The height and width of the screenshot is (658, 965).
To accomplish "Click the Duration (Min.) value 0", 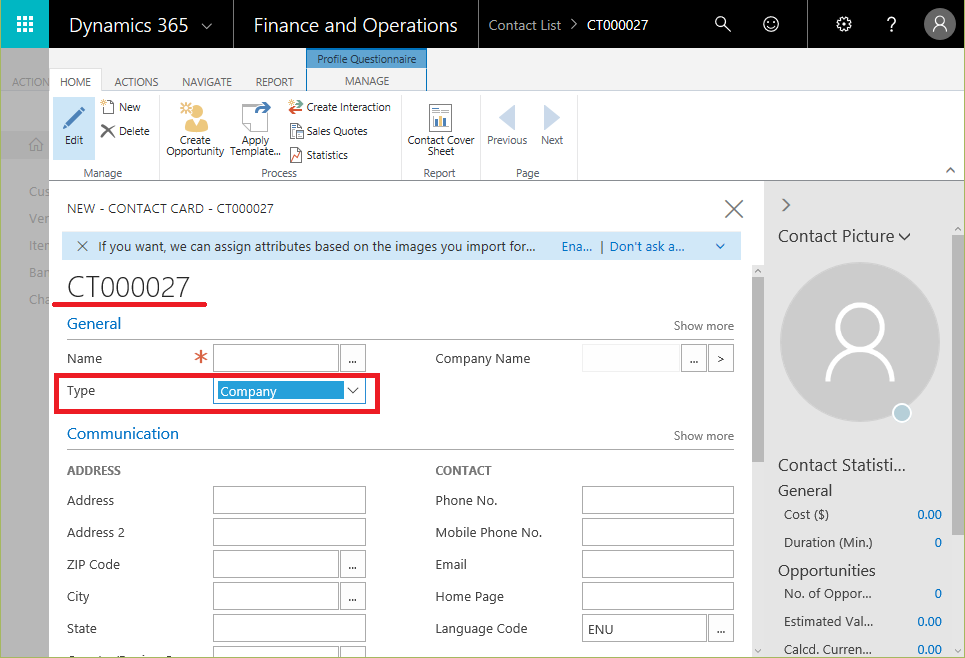I will (938, 542).
